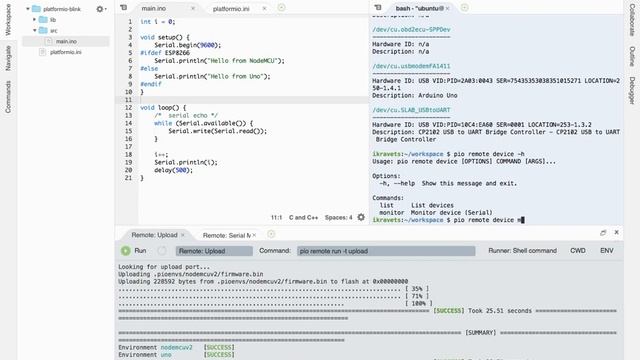Viewport: 640px width, 360px height.
Task: Open the ENV setting
Action: pyautogui.click(x=607, y=251)
